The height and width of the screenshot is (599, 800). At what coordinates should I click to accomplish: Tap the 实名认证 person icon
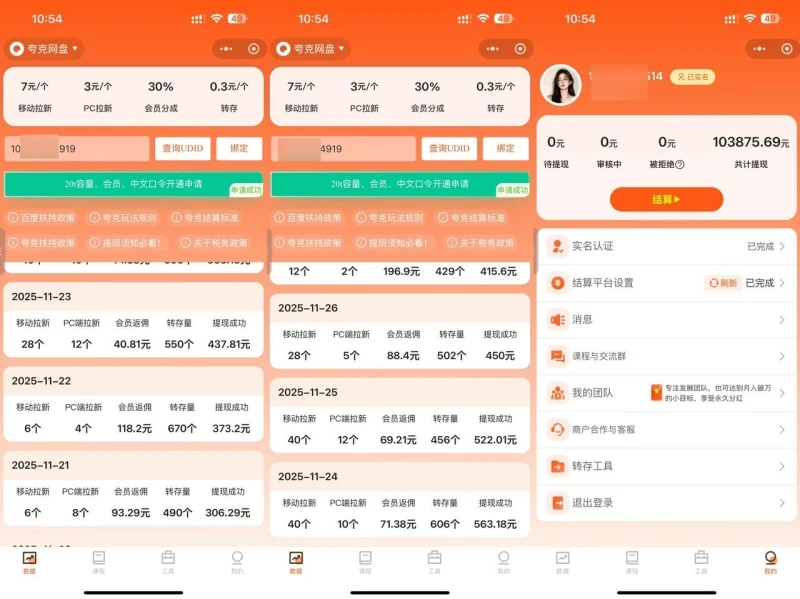coord(557,246)
